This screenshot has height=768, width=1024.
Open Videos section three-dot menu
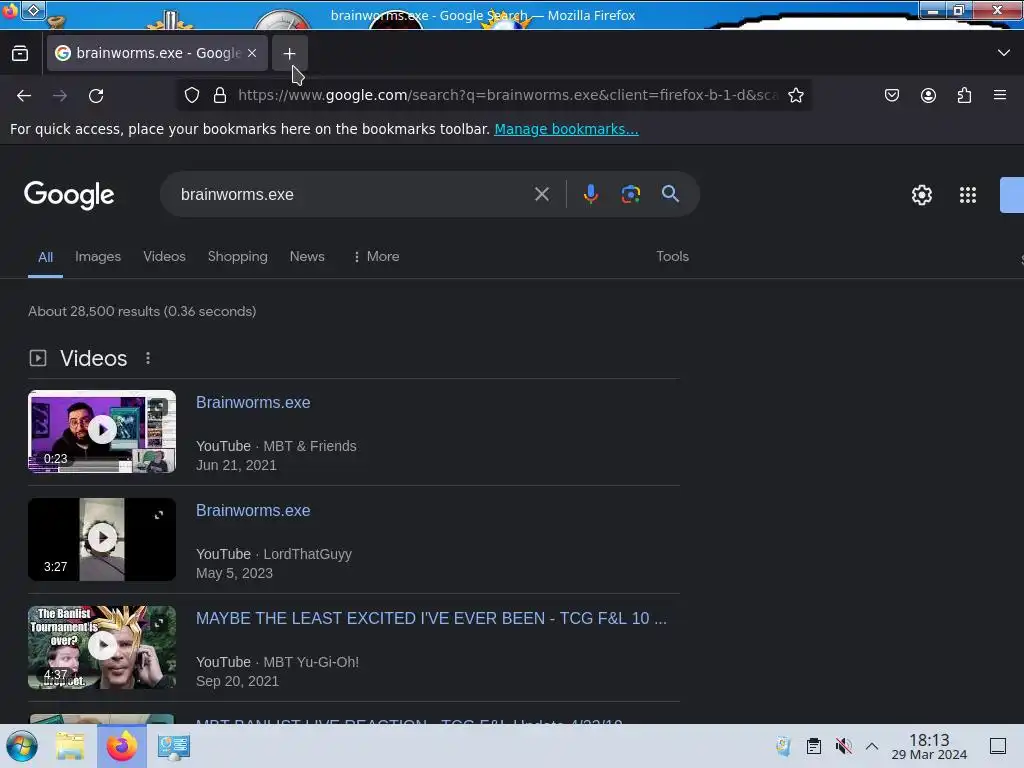click(x=148, y=358)
